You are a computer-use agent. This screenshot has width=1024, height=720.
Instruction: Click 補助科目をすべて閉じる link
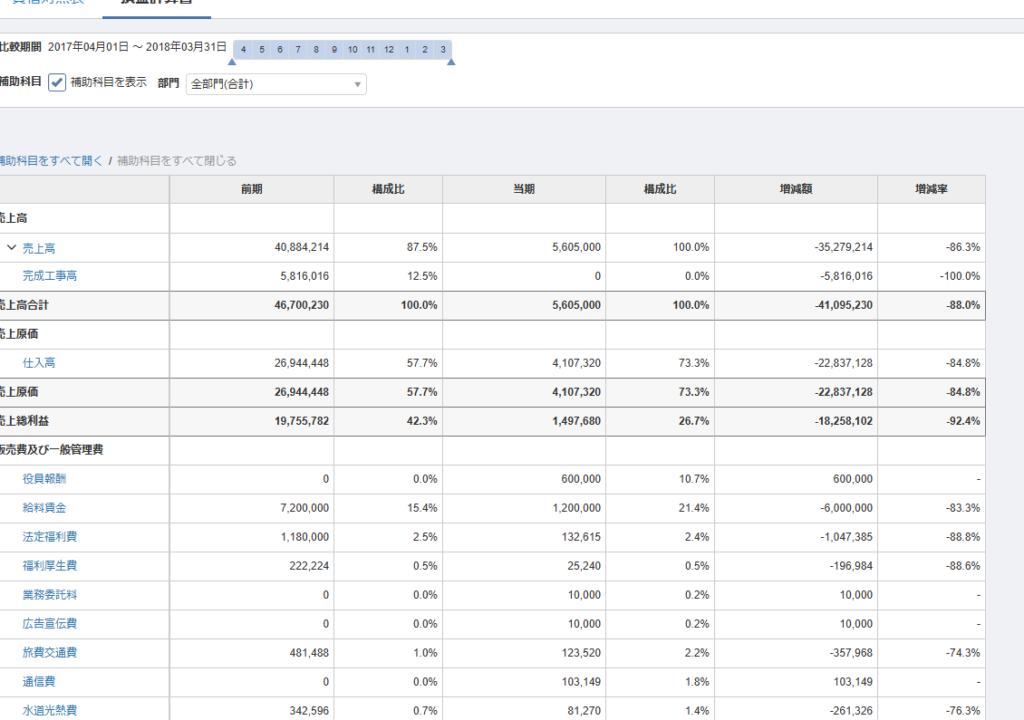(x=177, y=160)
